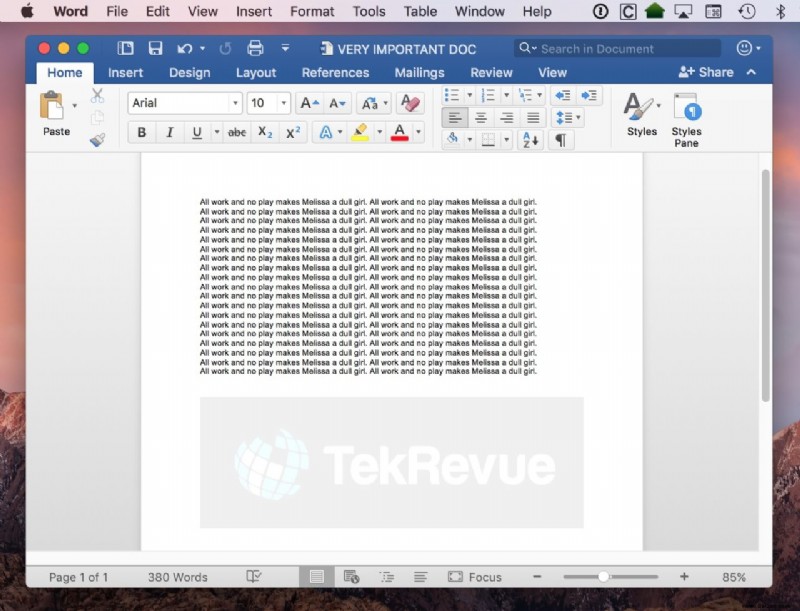Center align the paragraph

(x=481, y=118)
